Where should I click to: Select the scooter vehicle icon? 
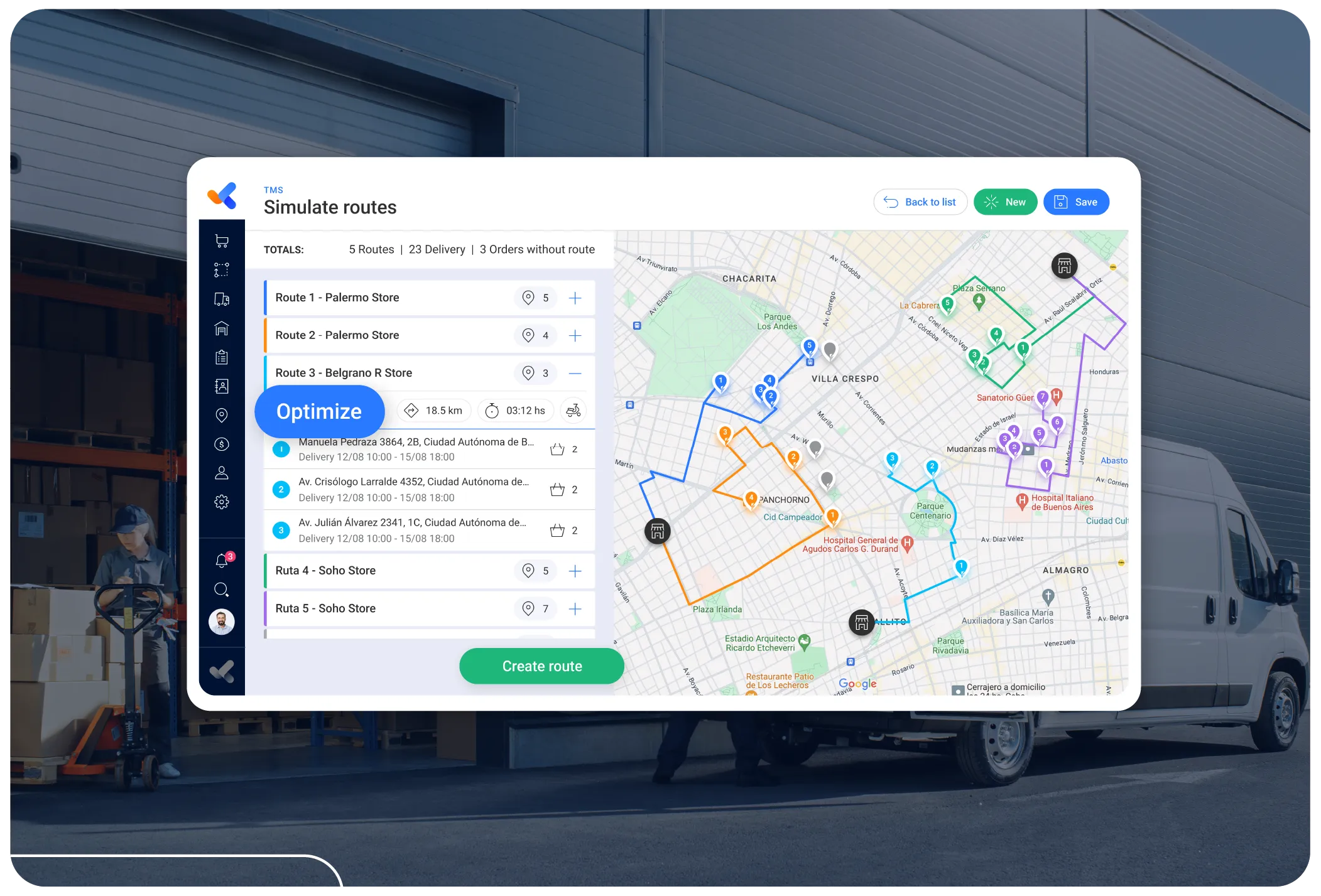tap(573, 411)
